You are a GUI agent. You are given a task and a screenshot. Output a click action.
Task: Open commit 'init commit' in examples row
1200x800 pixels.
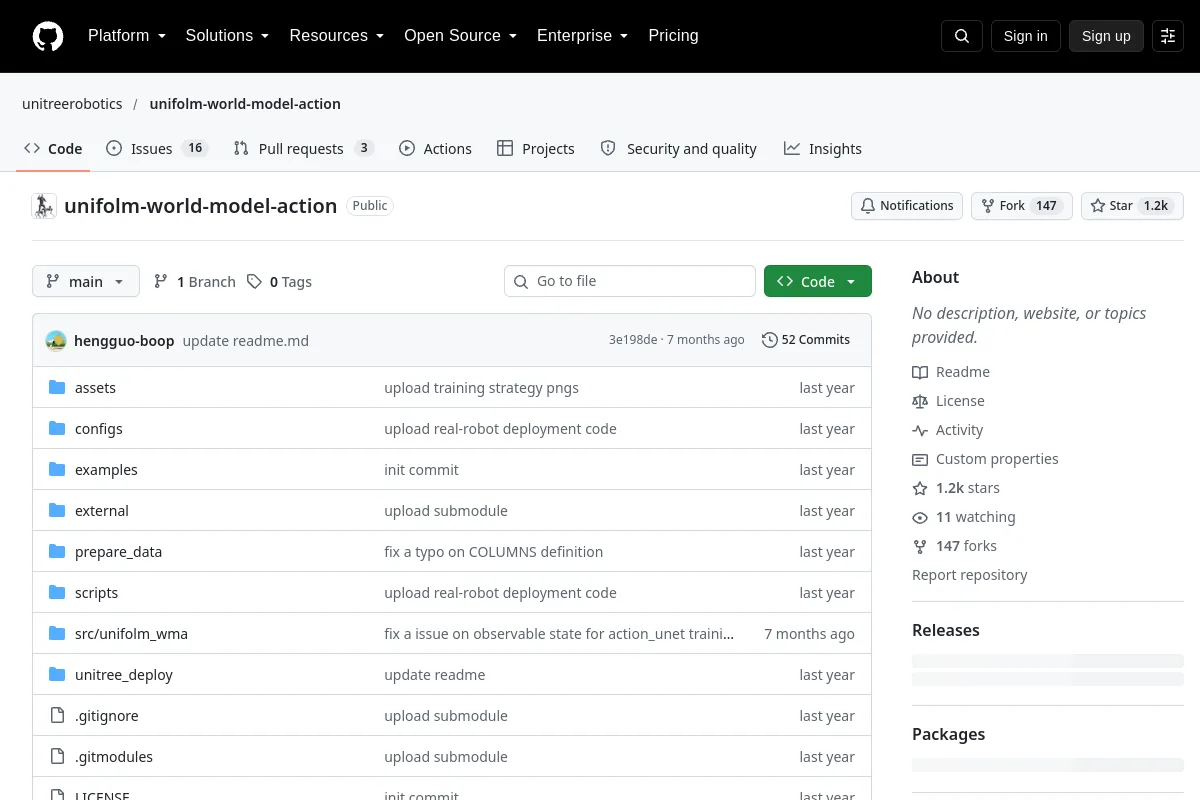click(421, 470)
